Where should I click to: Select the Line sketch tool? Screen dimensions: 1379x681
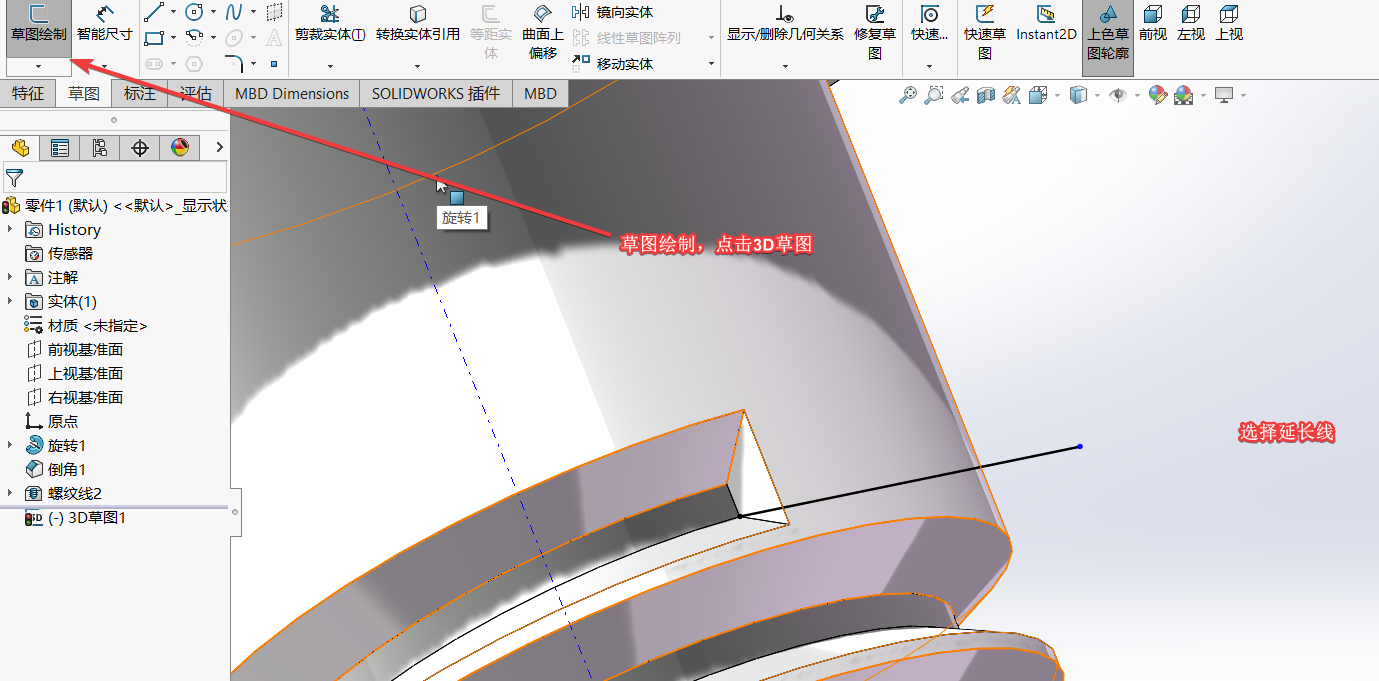pos(153,12)
